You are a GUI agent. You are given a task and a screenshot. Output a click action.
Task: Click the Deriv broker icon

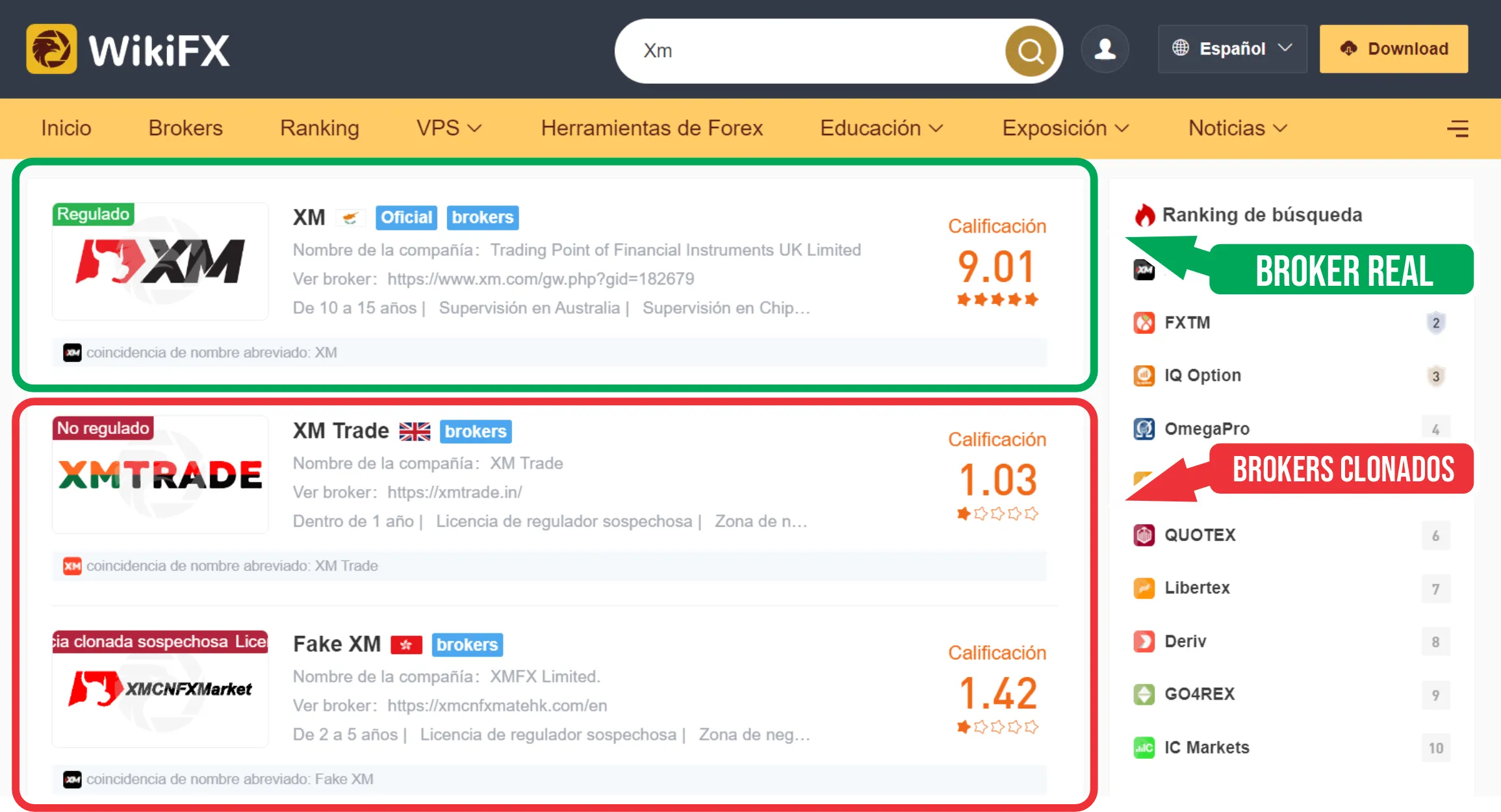pyautogui.click(x=1144, y=641)
